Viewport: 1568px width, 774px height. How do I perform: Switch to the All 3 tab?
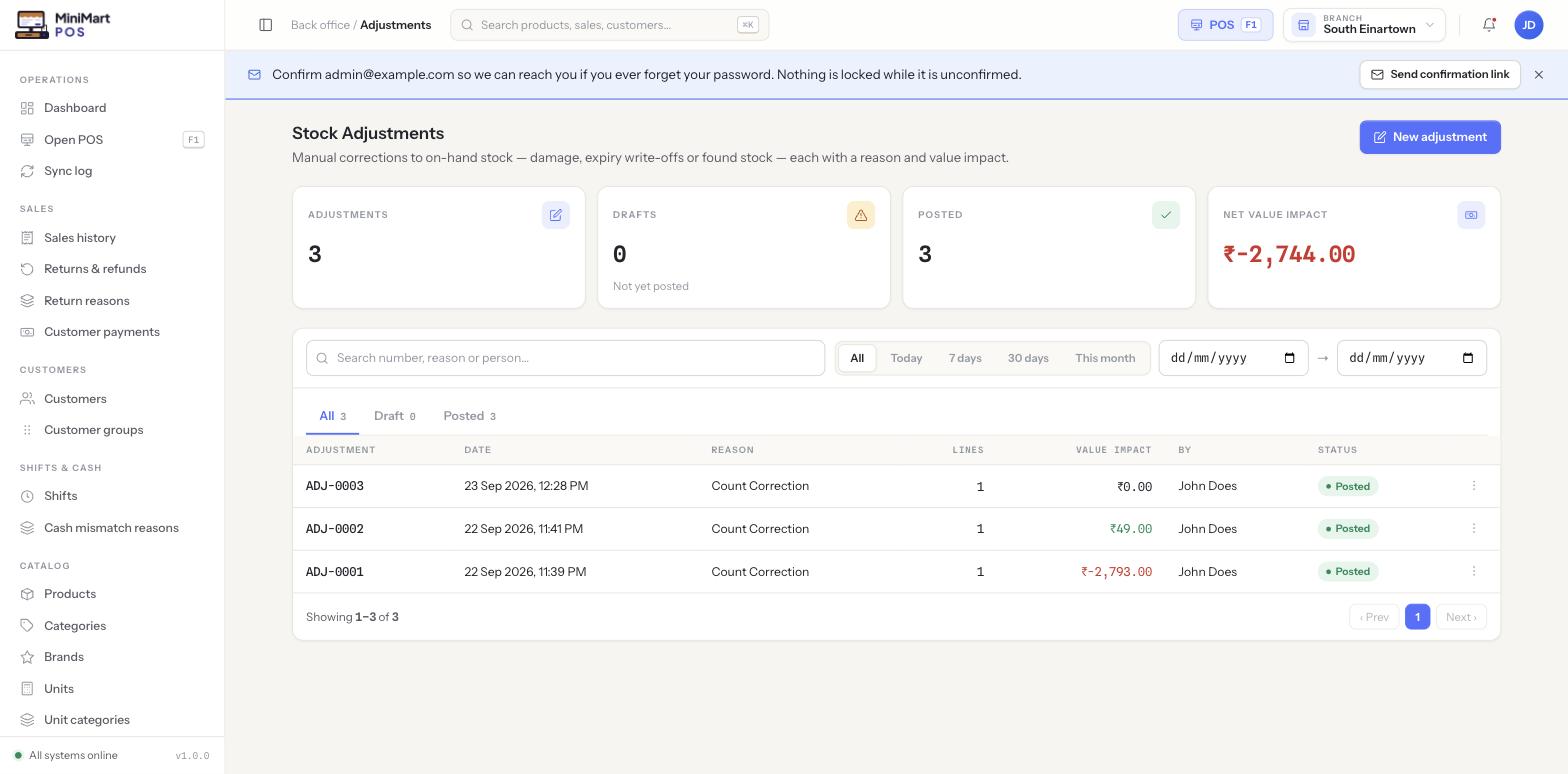click(332, 416)
